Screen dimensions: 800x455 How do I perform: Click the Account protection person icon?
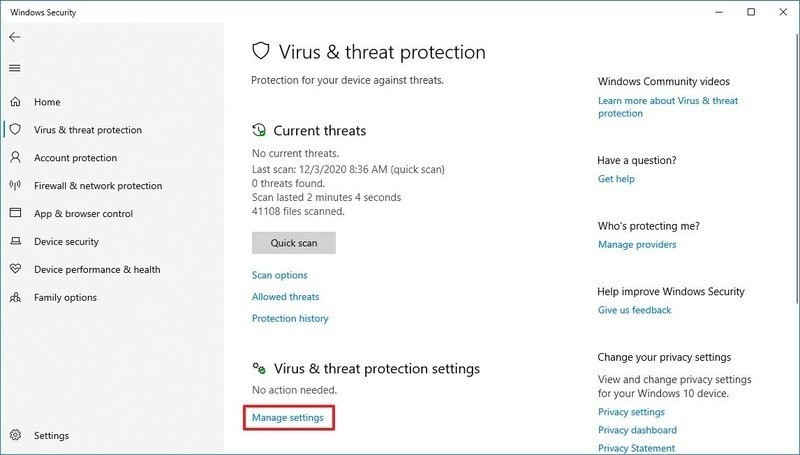[x=15, y=157]
